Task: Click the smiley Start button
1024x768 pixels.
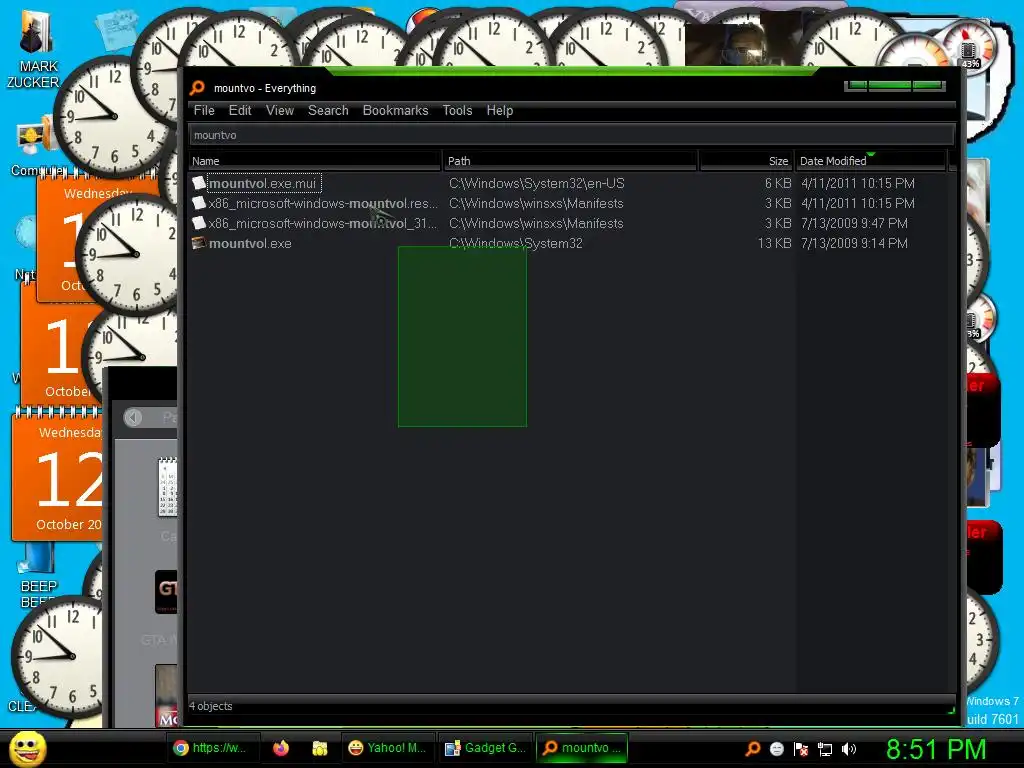Action: click(x=27, y=748)
